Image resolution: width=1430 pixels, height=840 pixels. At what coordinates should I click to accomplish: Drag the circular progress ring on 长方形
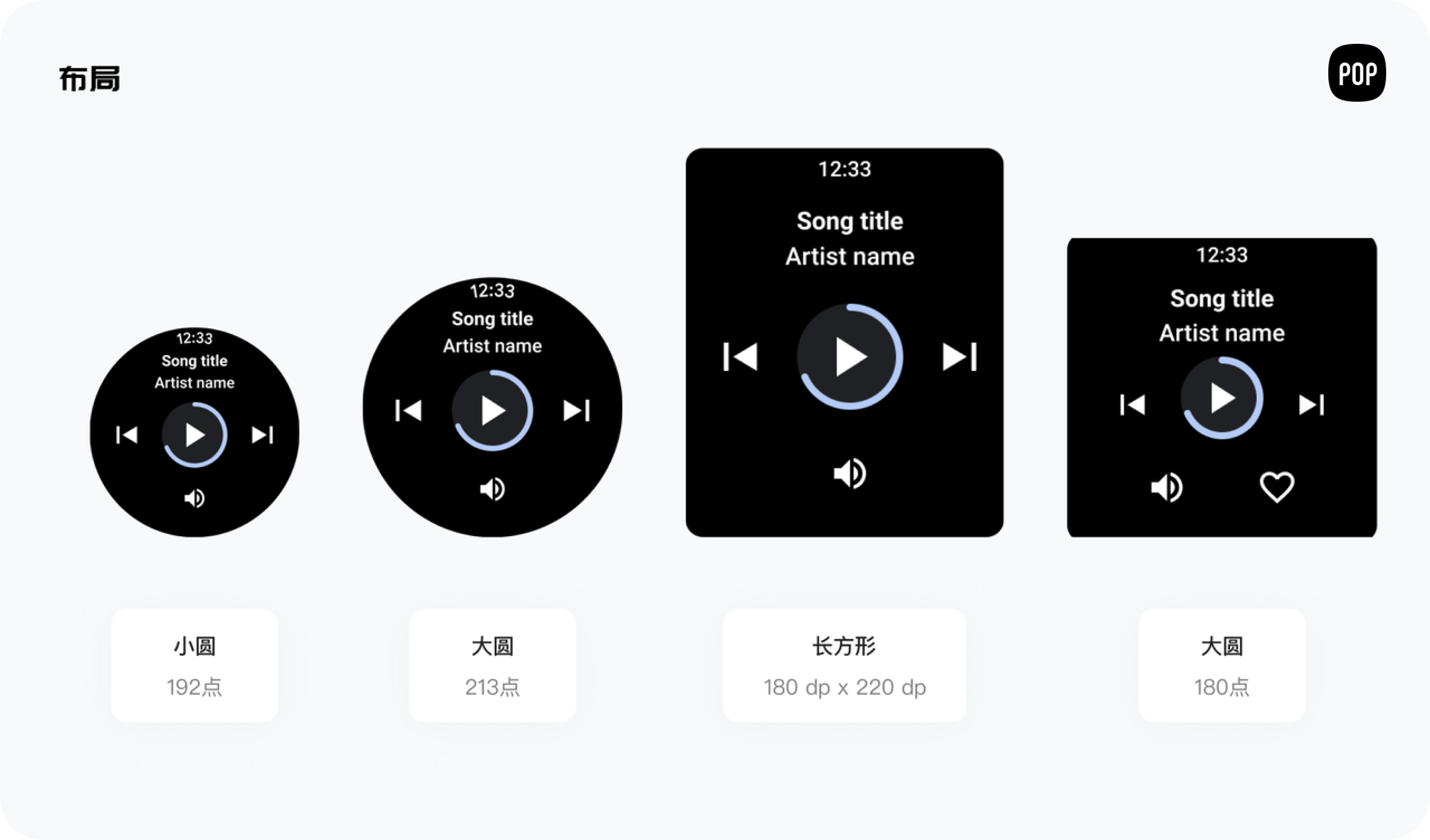846,357
